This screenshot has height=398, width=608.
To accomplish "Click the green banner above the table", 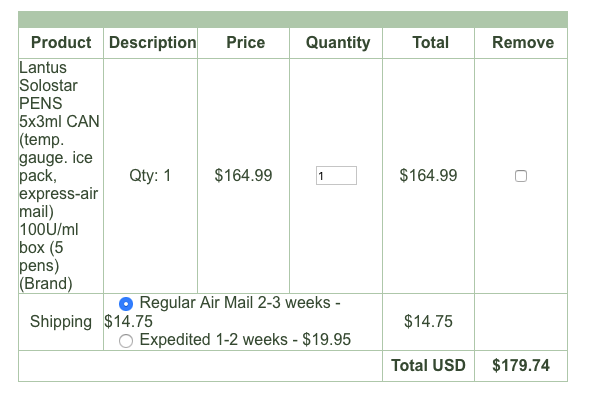I will click(x=293, y=19).
